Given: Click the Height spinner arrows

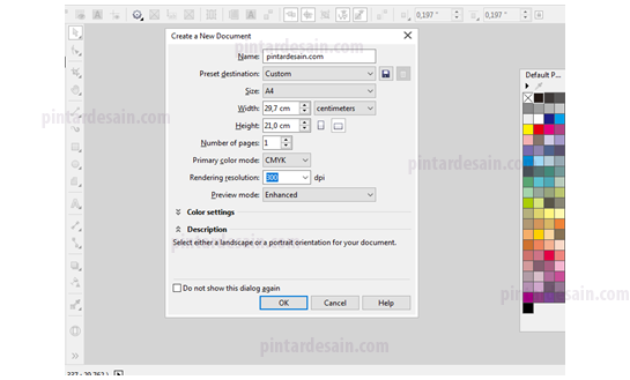Looking at the screenshot, I should click(x=305, y=126).
